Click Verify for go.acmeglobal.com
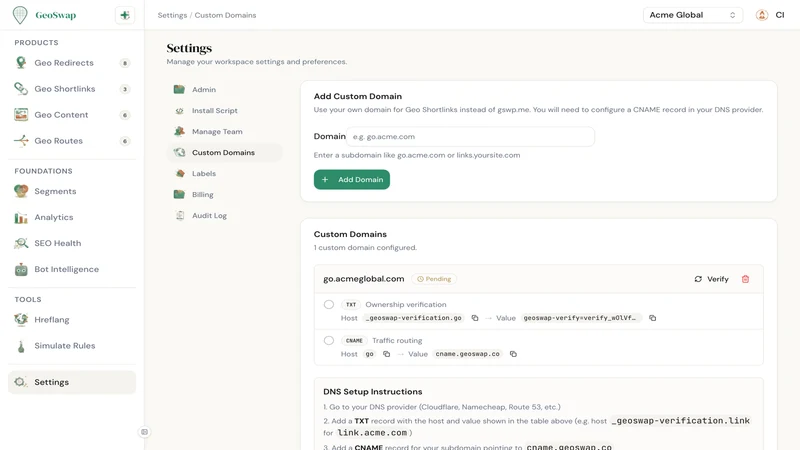 (x=711, y=279)
